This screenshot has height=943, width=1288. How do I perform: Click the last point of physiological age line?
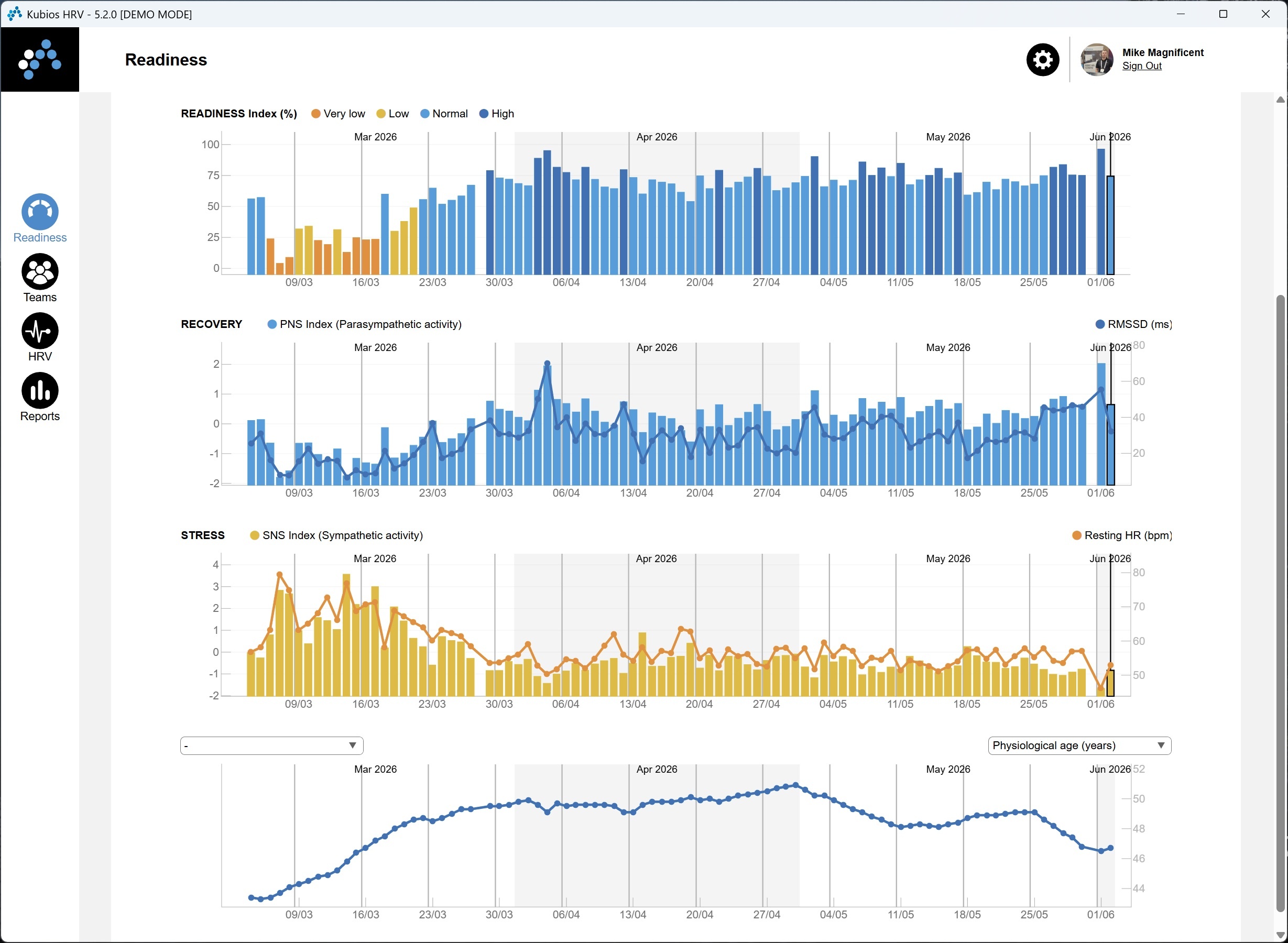click(x=1110, y=848)
